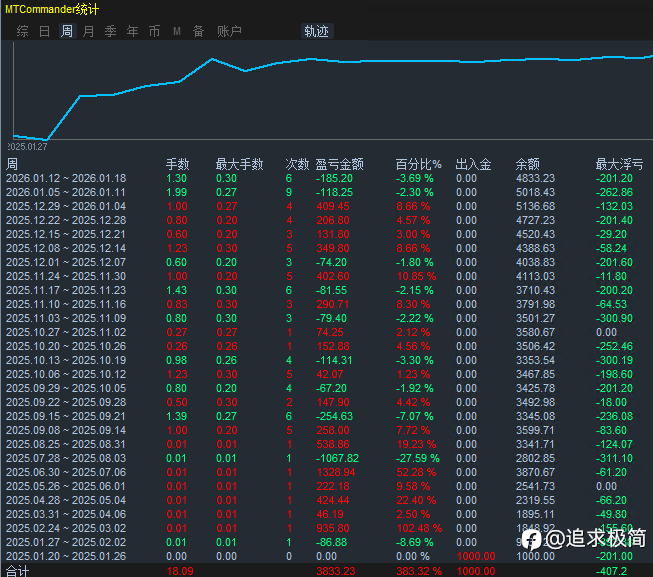Image resolution: width=653 pixels, height=577 pixels.
Task: Select the 日 daily tab
Action: tap(45, 31)
